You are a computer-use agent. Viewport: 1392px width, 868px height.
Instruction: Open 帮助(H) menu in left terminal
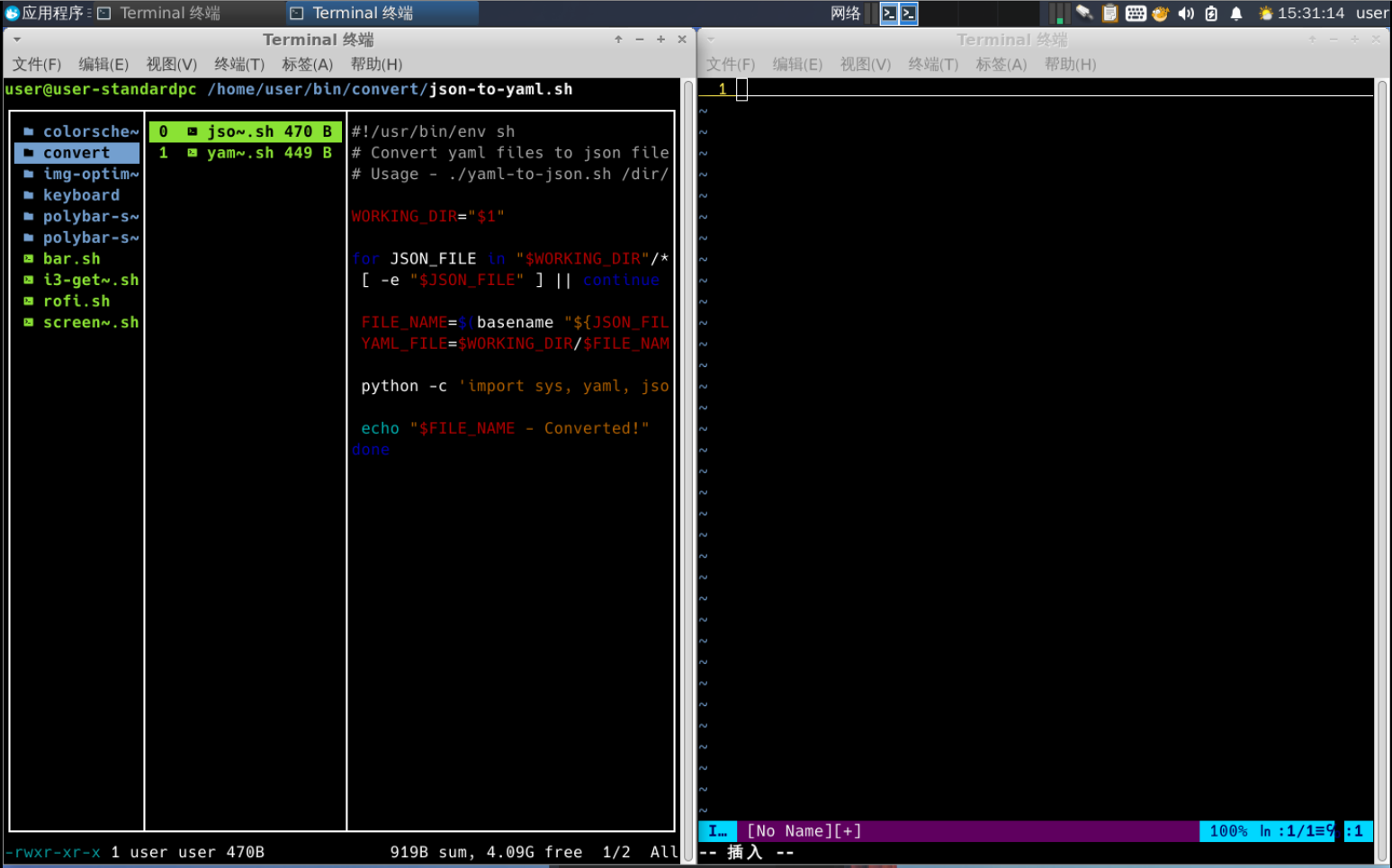point(376,64)
